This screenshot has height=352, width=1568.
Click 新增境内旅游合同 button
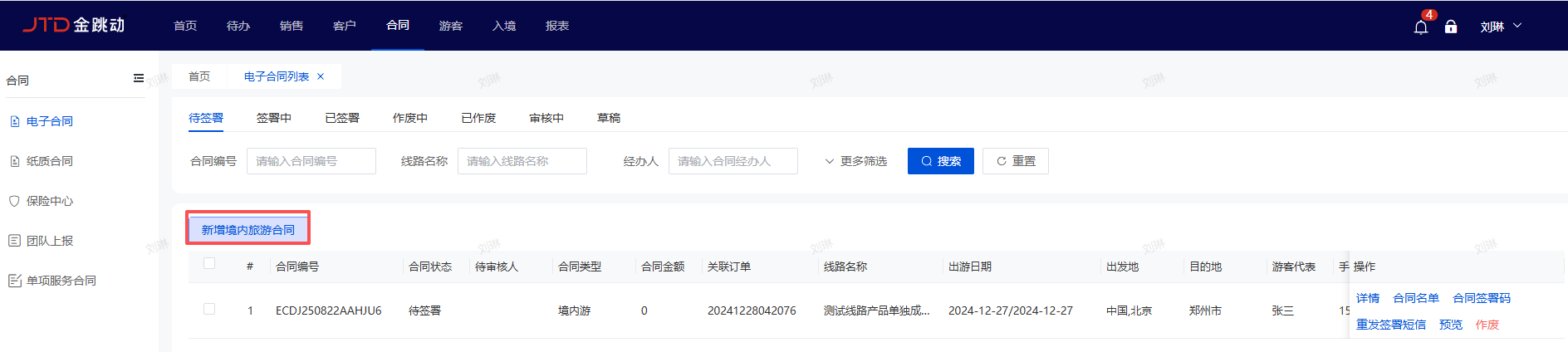coord(247,230)
